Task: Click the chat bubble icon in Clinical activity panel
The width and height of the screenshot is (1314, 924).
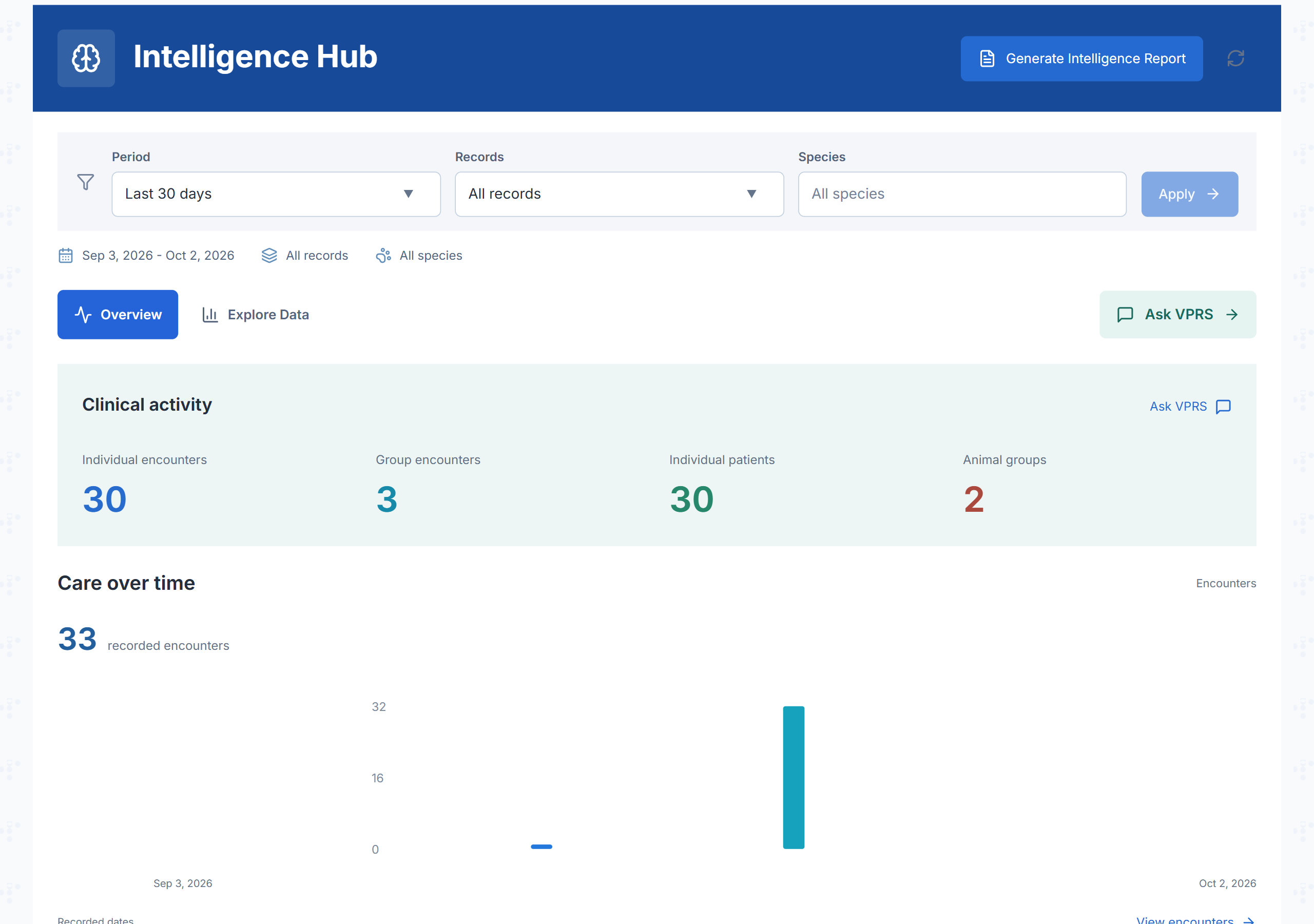Action: tap(1223, 407)
